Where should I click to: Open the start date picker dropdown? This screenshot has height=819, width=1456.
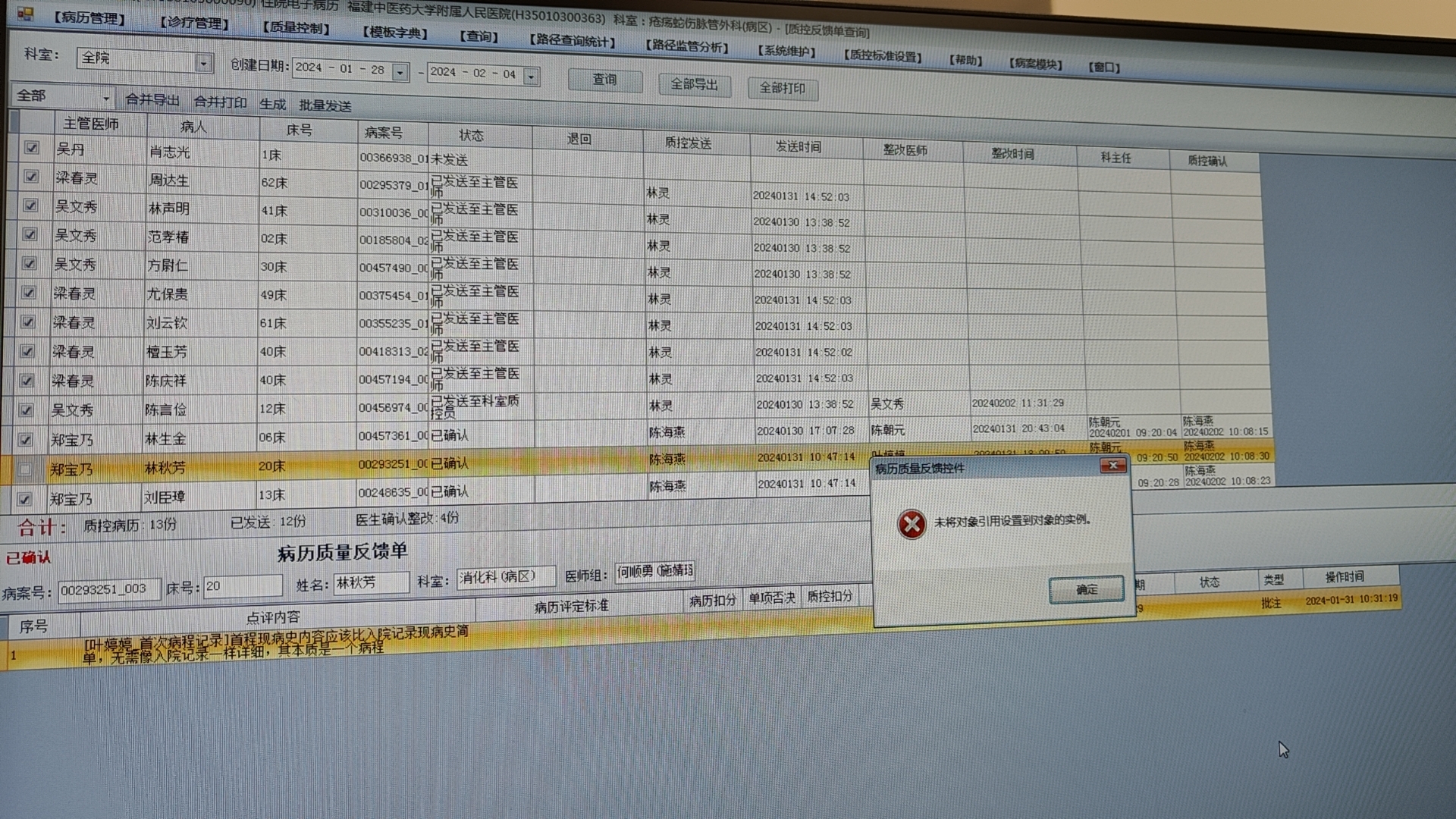tap(400, 72)
